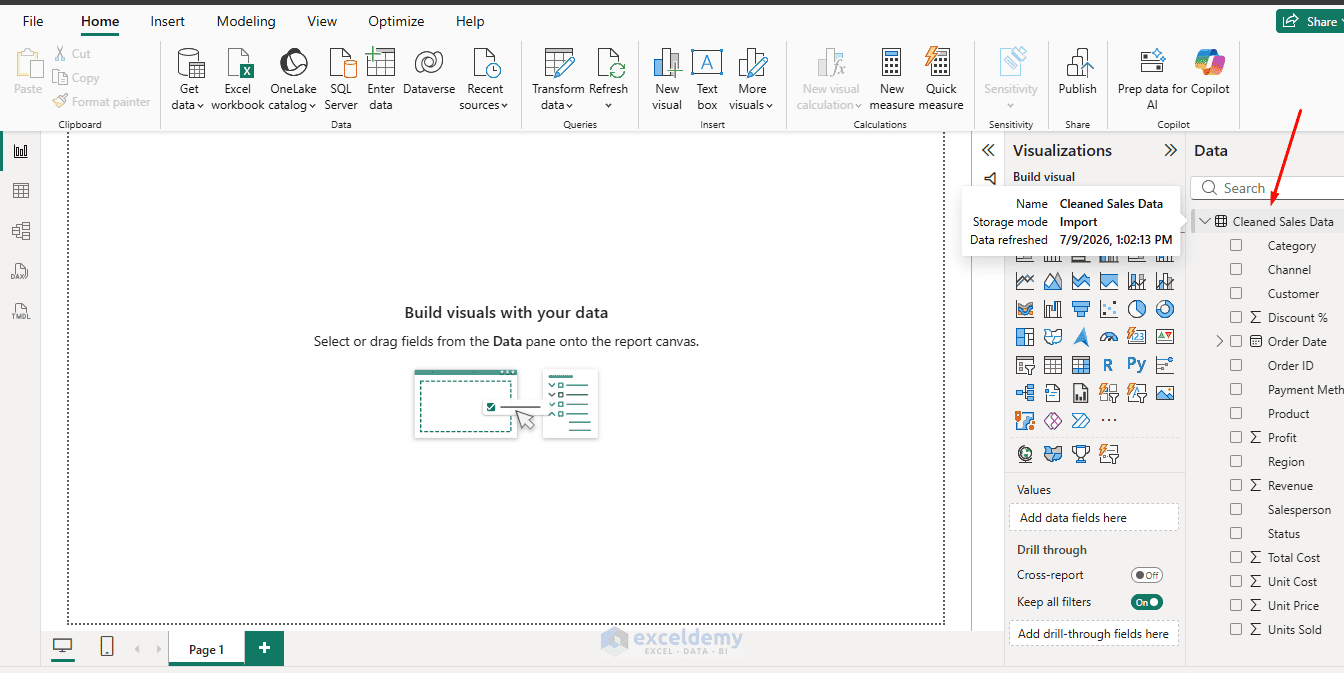Expand the Order Date hierarchy
This screenshot has width=1344, height=673.
tap(1219, 341)
